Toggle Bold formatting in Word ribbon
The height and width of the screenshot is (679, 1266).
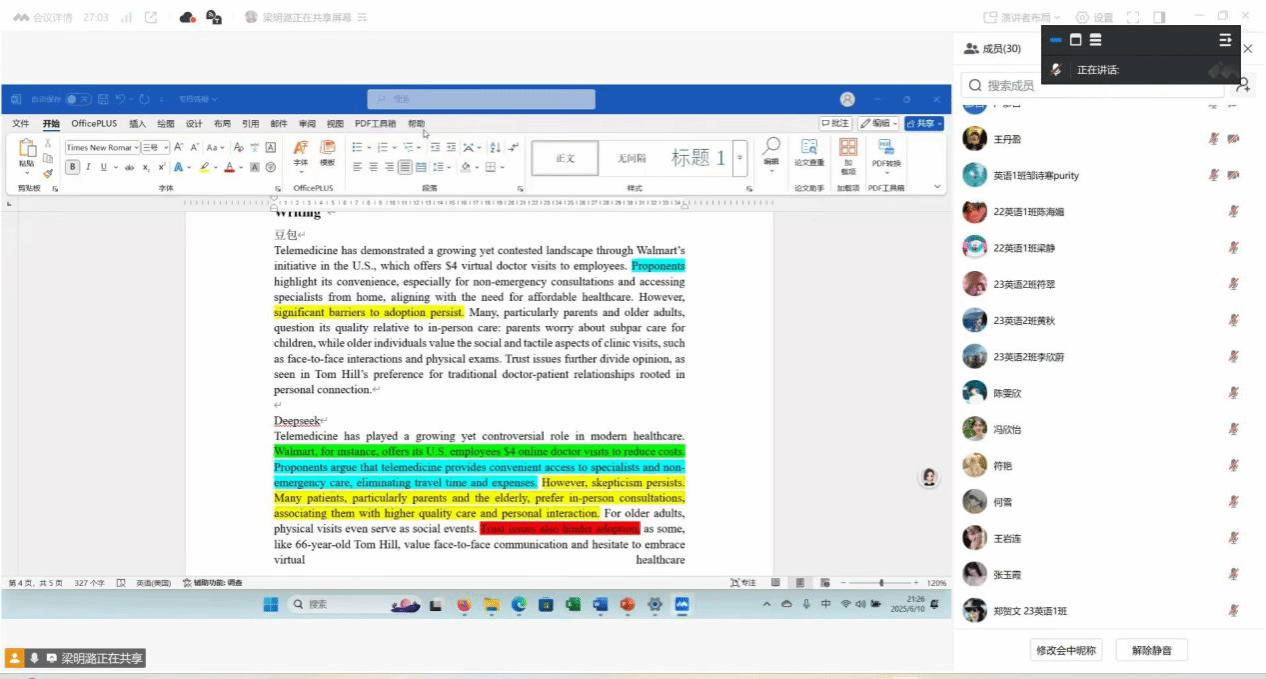[x=72, y=167]
